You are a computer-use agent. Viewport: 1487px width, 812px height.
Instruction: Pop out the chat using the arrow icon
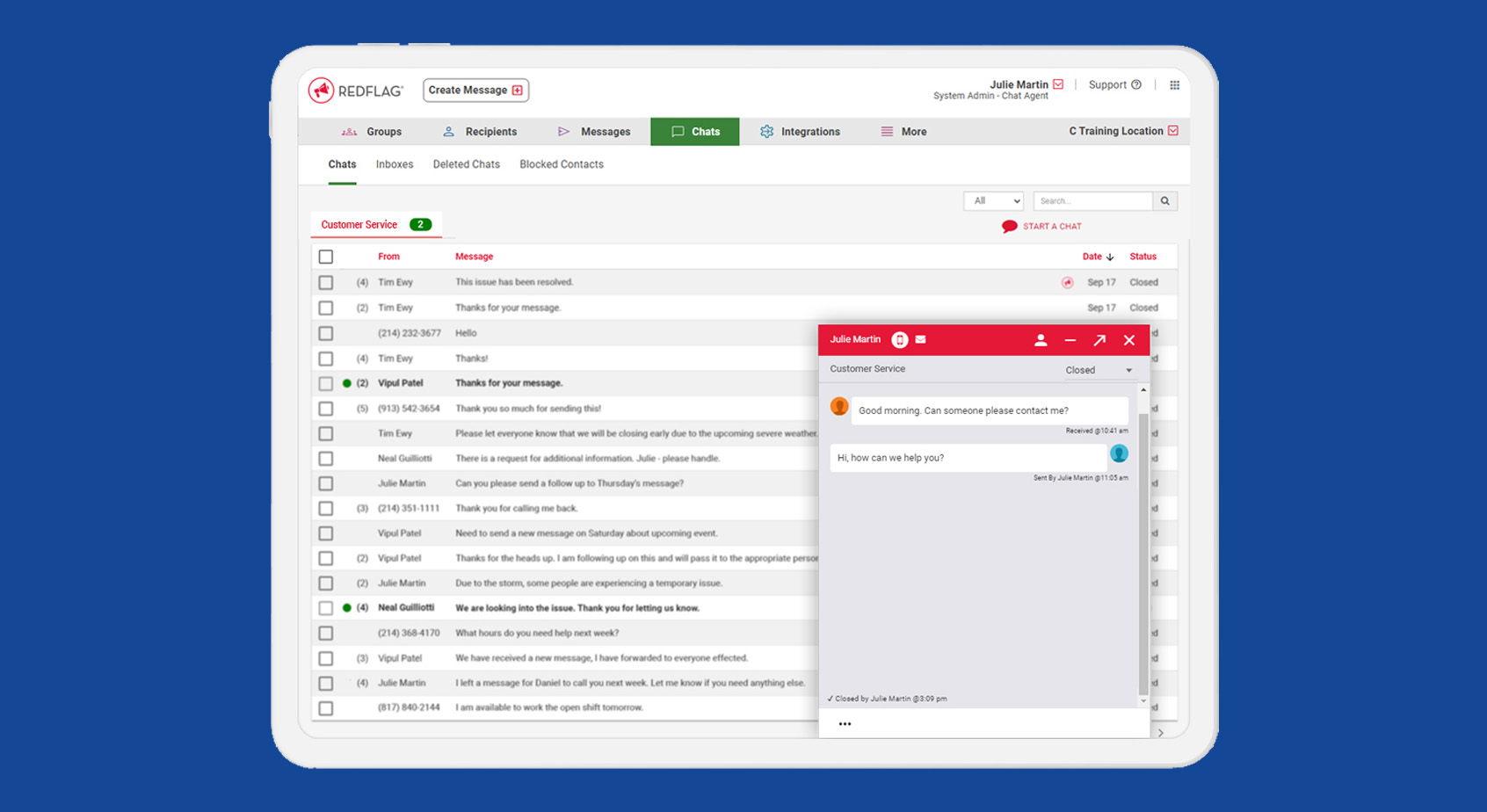(x=1099, y=340)
